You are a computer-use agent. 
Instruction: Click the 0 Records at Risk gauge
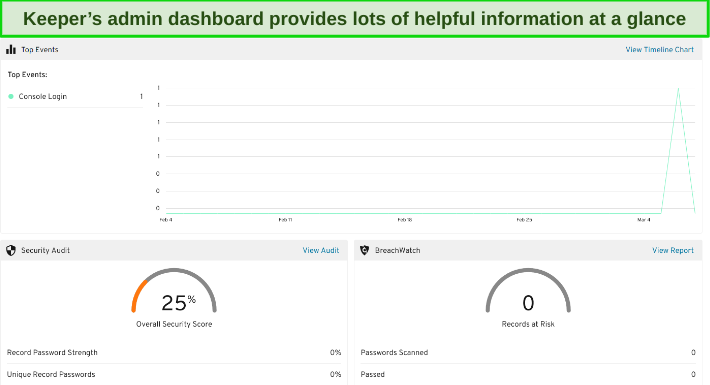coord(528,291)
